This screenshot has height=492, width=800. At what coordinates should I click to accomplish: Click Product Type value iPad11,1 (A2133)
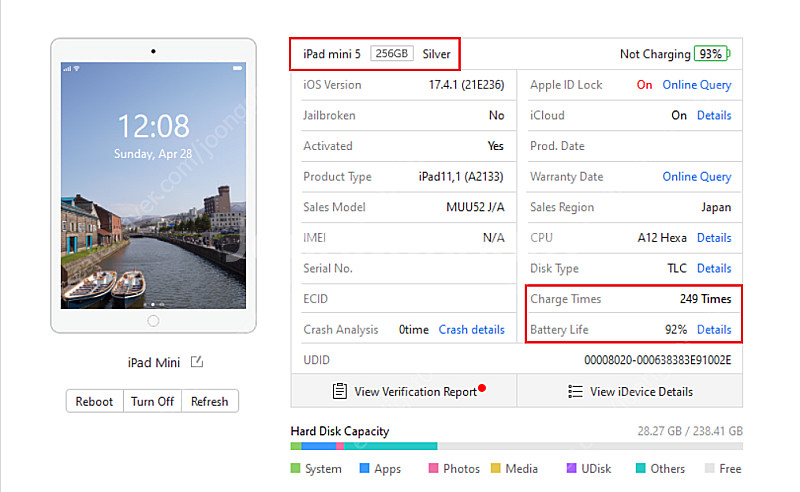(461, 177)
